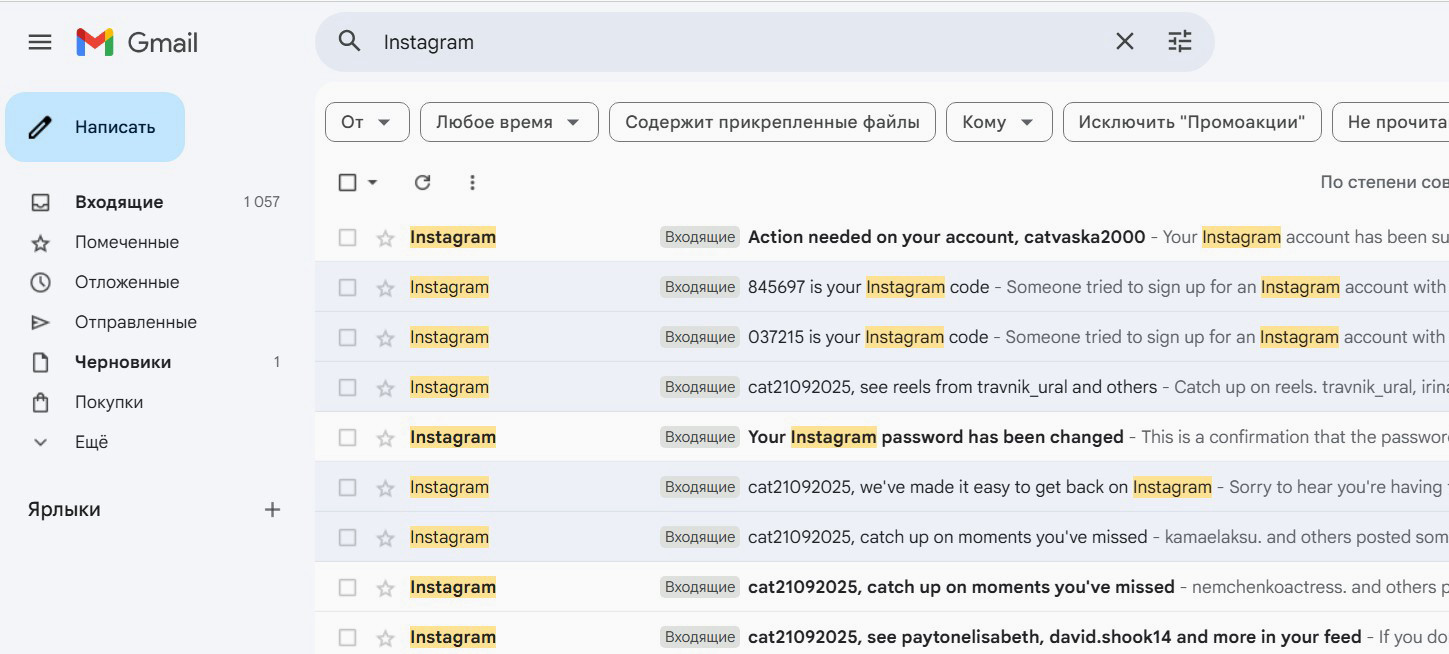This screenshot has height=654, width=1449.
Task: Open the main navigation hamburger menu
Action: pos(39,41)
